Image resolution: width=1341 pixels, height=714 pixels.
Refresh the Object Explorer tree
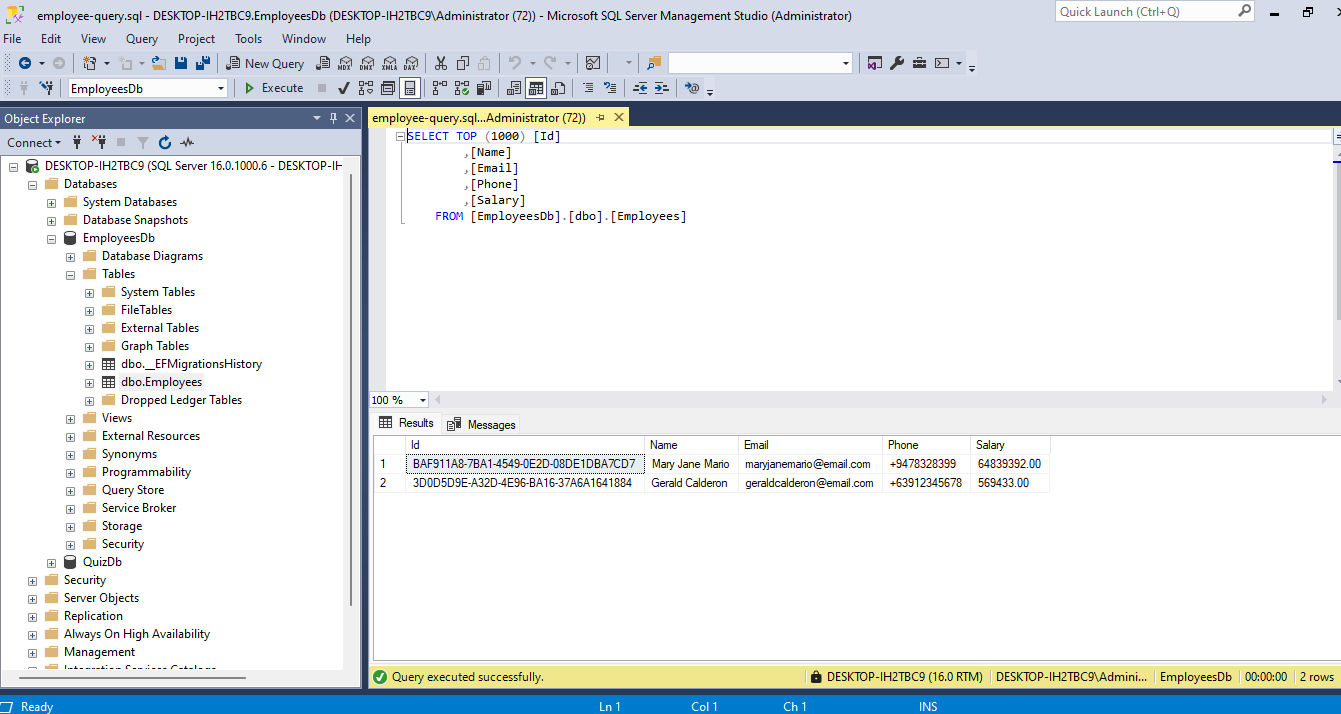[165, 142]
